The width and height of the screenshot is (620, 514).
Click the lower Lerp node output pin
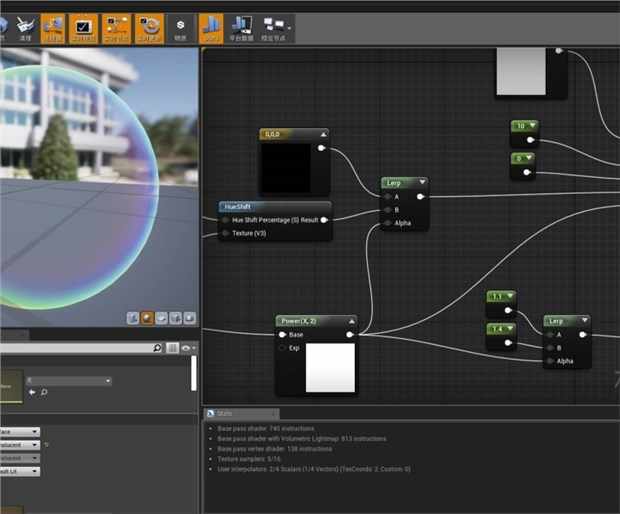[582, 335]
